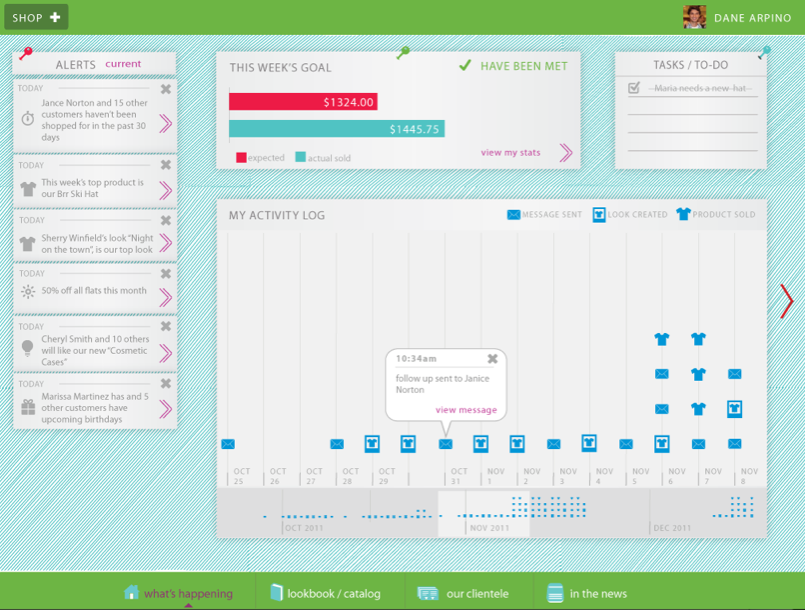Viewport: 805px width, 610px height.
Task: Click the Dane Arpino profile avatar
Action: (x=694, y=17)
